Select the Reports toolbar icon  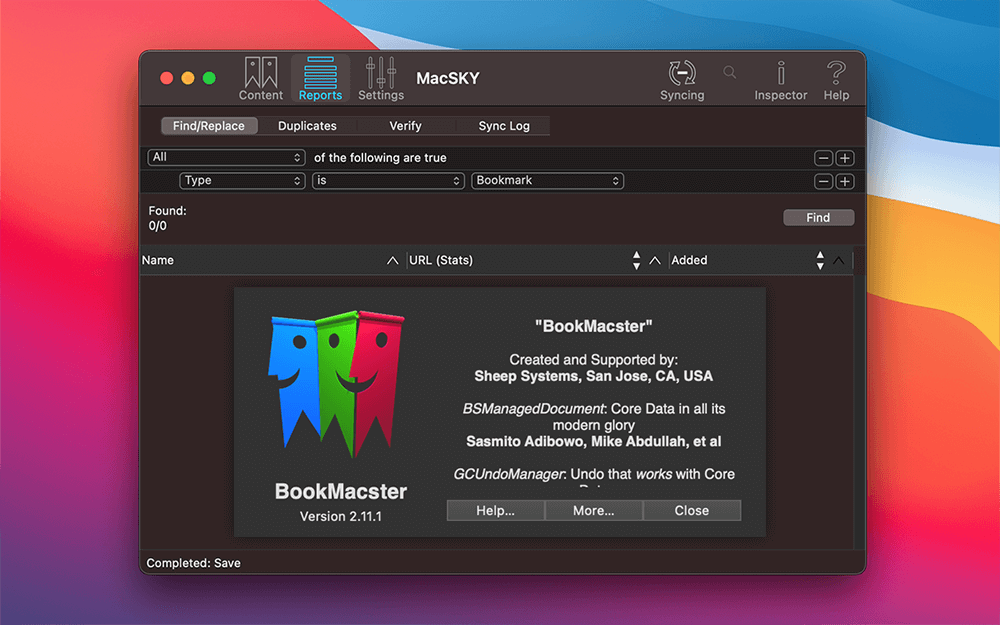tap(320, 78)
